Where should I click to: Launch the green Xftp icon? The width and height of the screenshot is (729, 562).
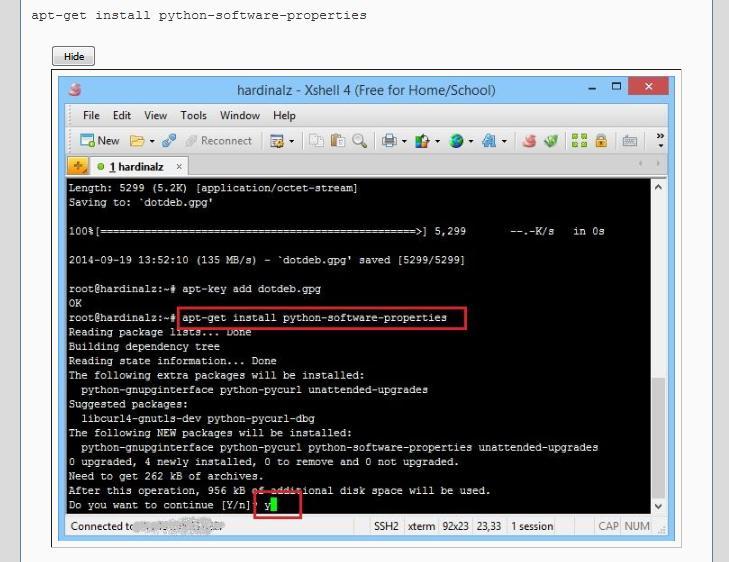tap(551, 140)
